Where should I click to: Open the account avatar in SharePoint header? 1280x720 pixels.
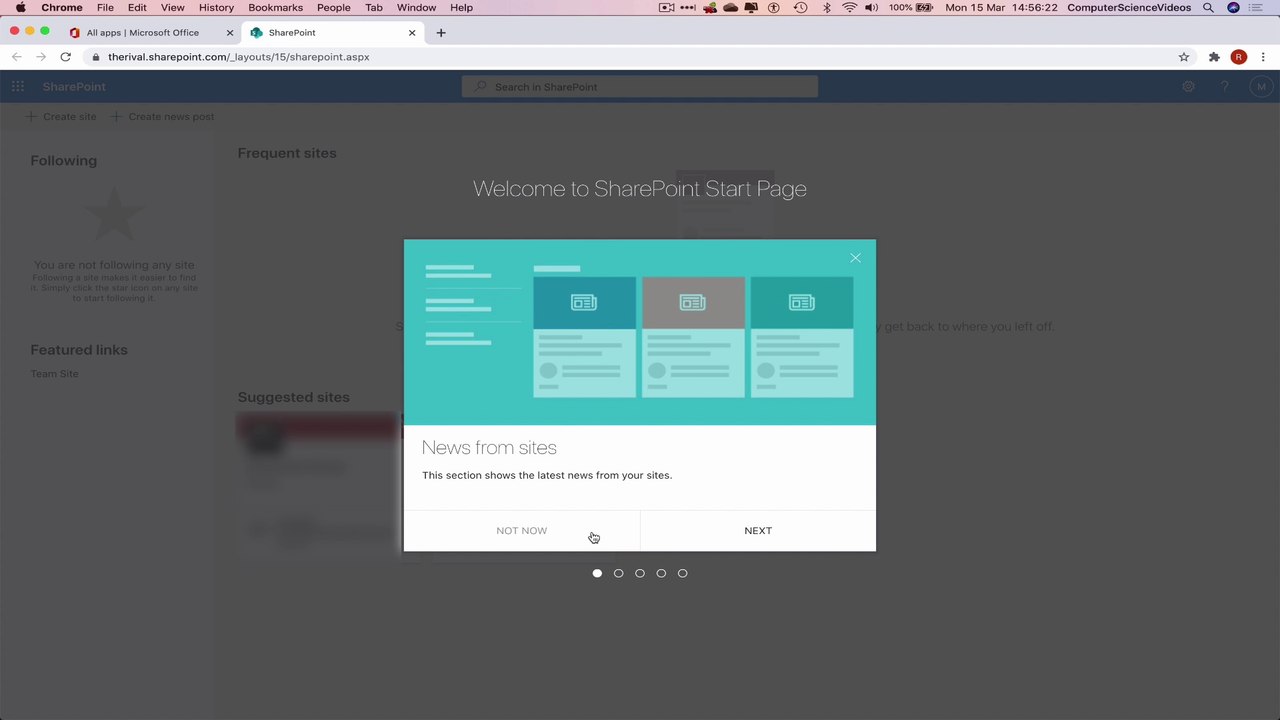(x=1260, y=87)
